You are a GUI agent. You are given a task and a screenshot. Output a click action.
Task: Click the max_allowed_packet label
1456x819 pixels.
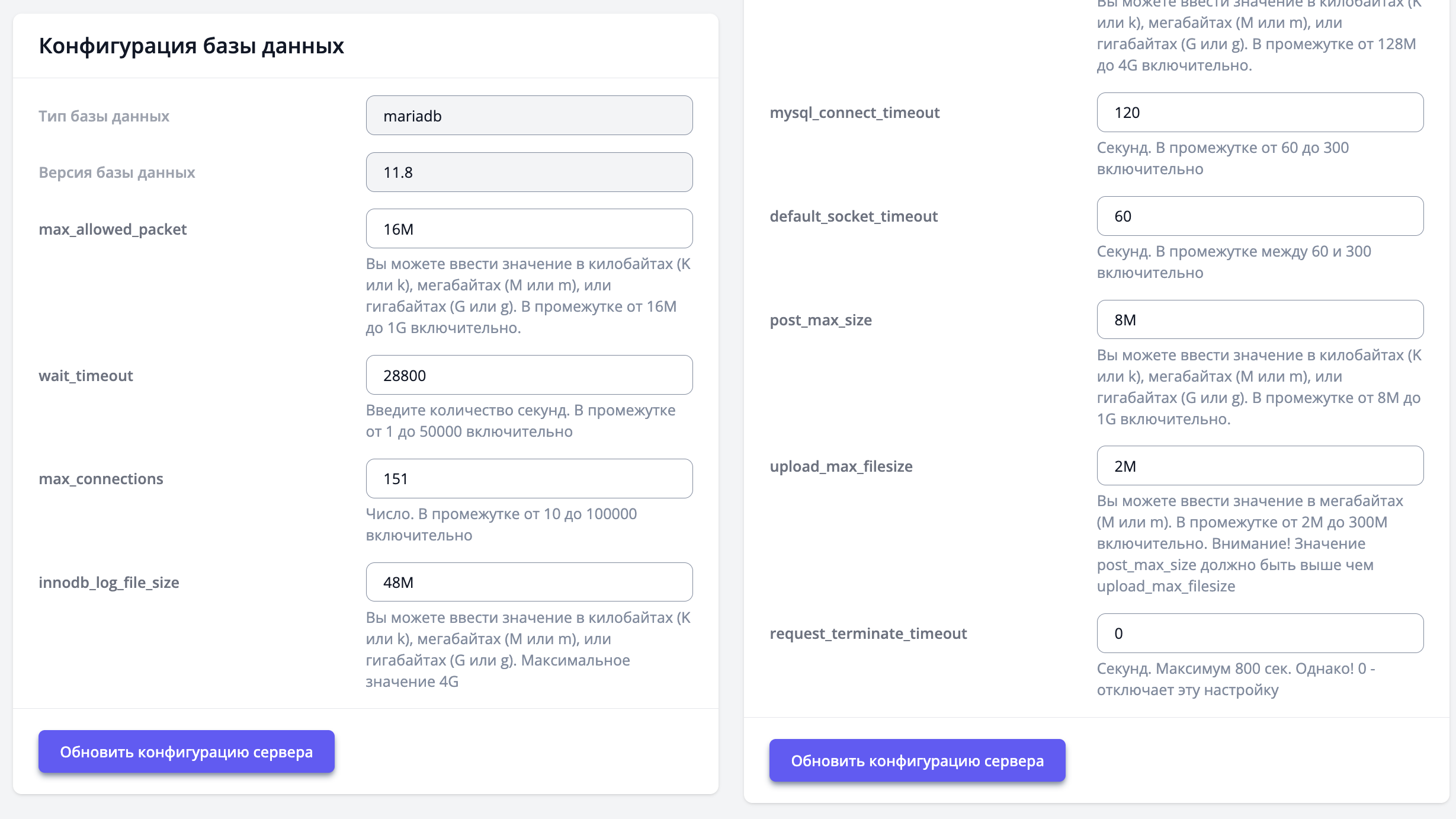pos(113,229)
